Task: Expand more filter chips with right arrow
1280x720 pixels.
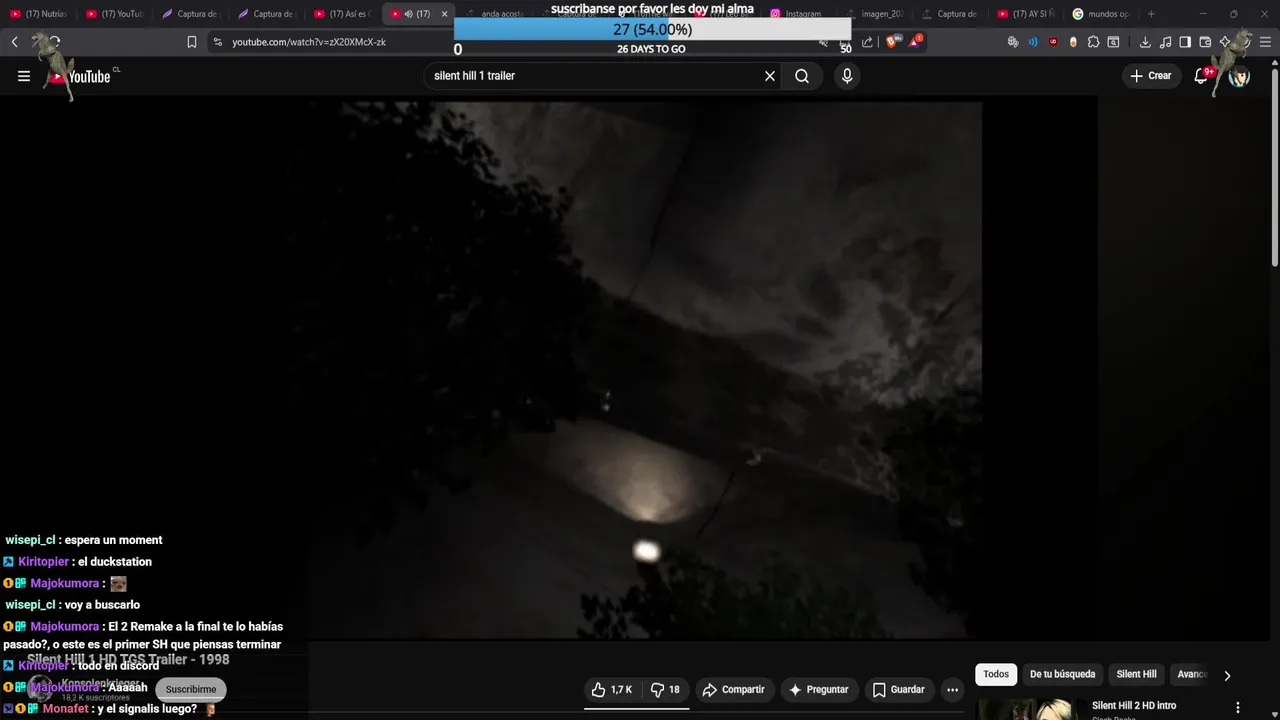Action: [1227, 675]
